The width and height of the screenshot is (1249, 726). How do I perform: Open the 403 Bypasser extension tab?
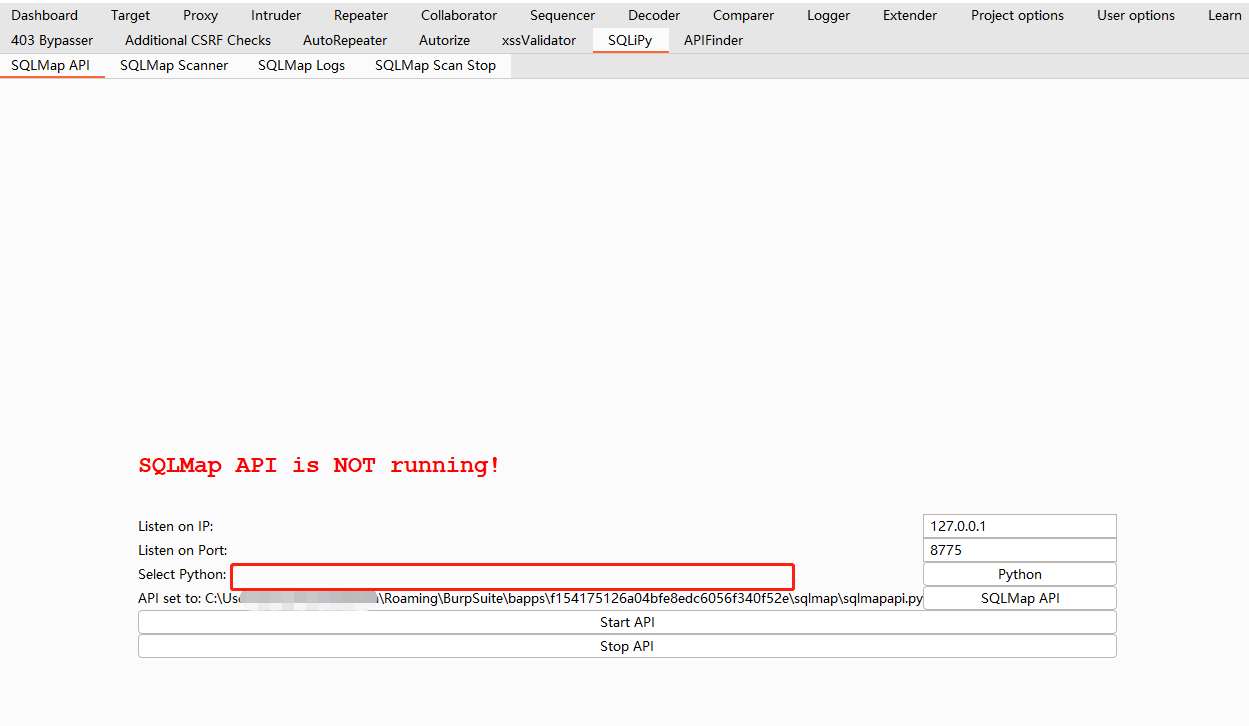click(x=52, y=40)
